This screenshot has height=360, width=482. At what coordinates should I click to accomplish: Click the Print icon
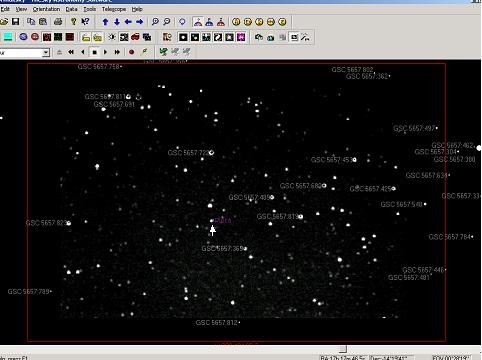point(58,22)
